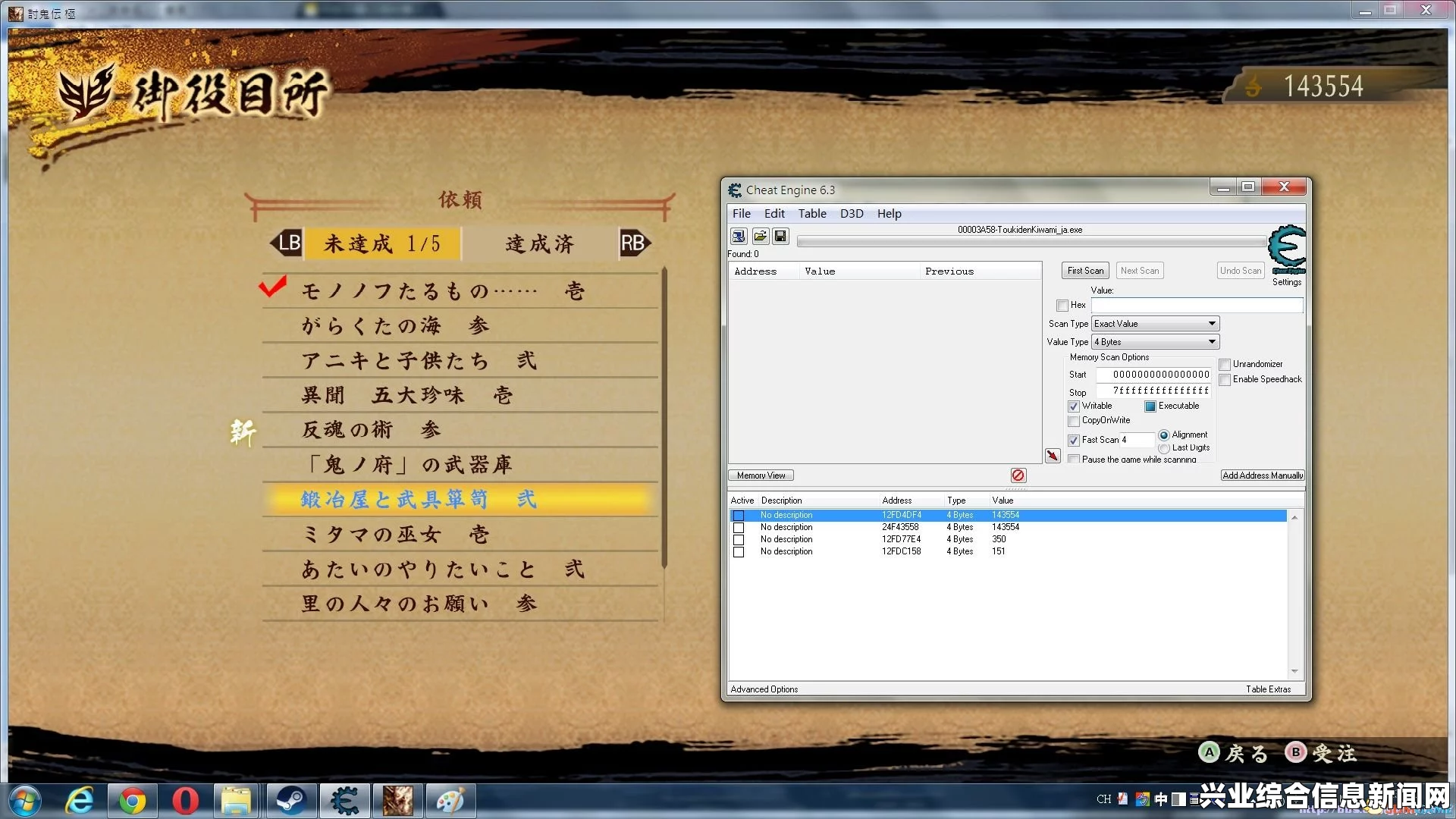
Task: Open Memory View
Action: [x=761, y=475]
